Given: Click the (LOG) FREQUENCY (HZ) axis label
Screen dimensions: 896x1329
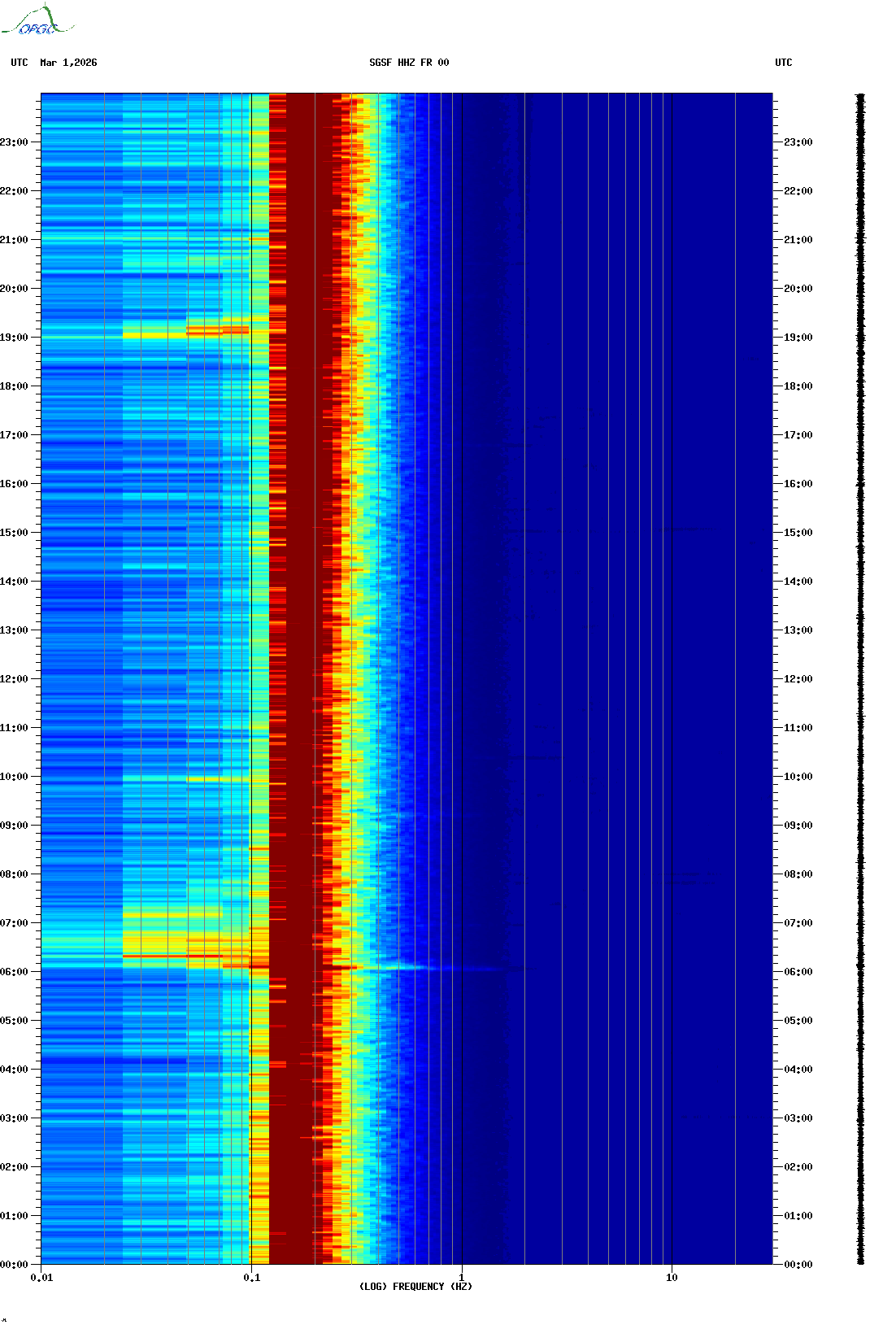Looking at the screenshot, I should coord(415,1286).
